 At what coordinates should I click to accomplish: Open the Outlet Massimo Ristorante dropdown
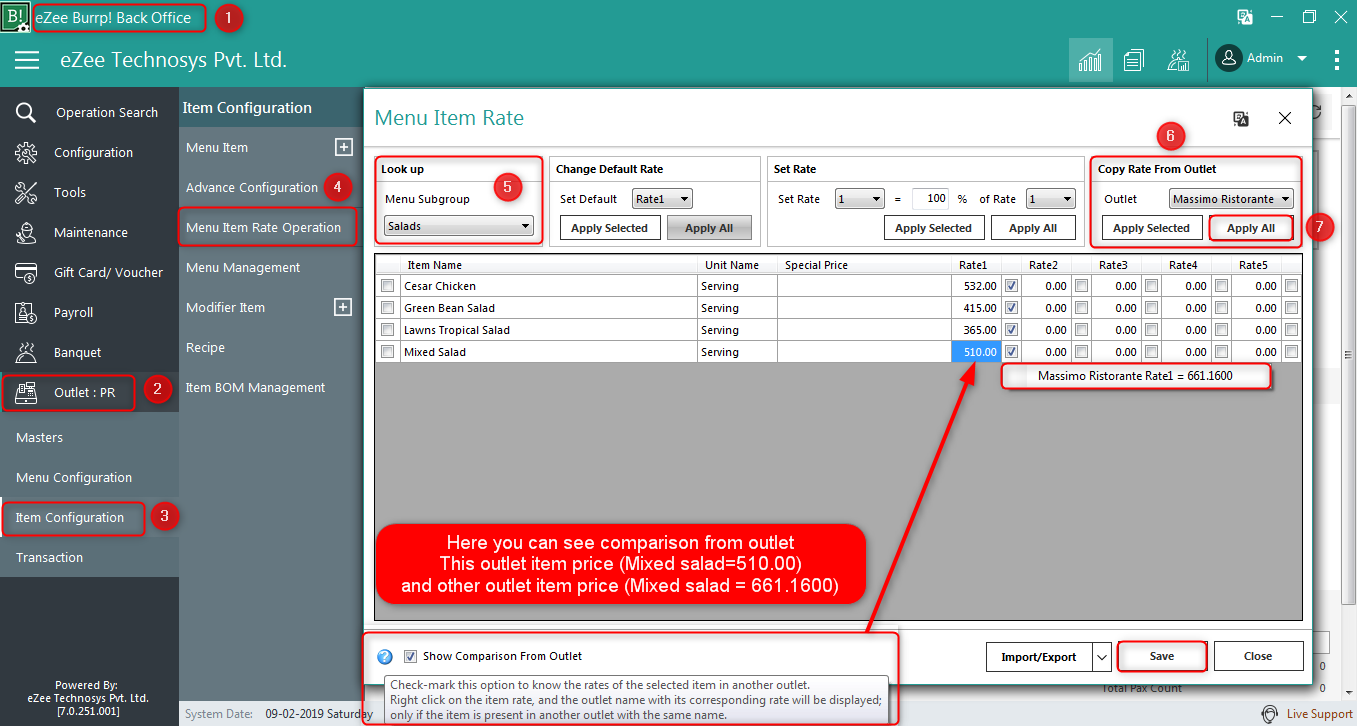coord(1231,199)
